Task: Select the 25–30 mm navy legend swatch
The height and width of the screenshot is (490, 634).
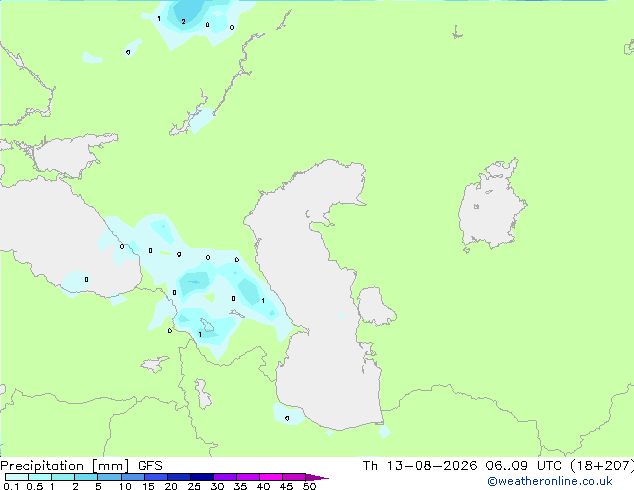Action: pos(201,477)
